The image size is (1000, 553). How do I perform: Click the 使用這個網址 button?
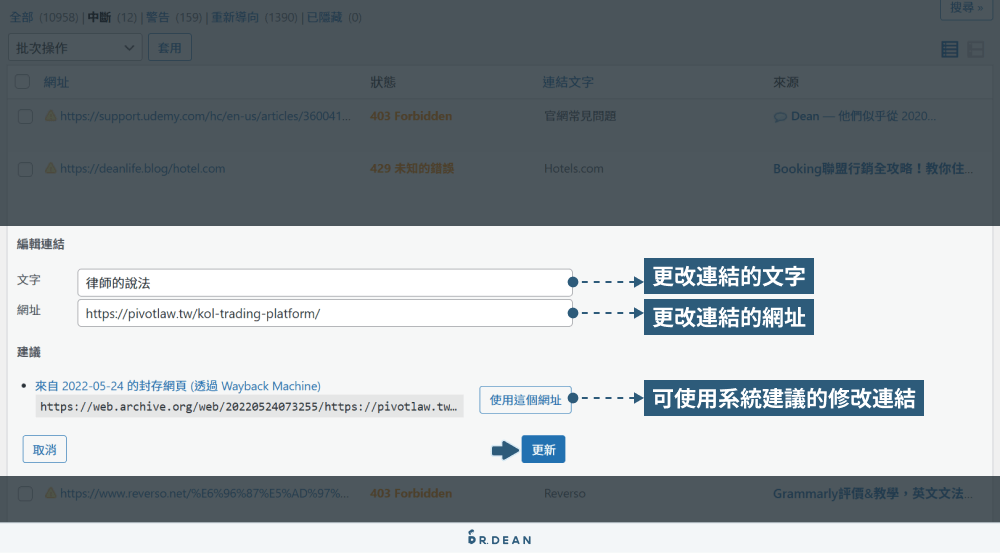point(526,400)
